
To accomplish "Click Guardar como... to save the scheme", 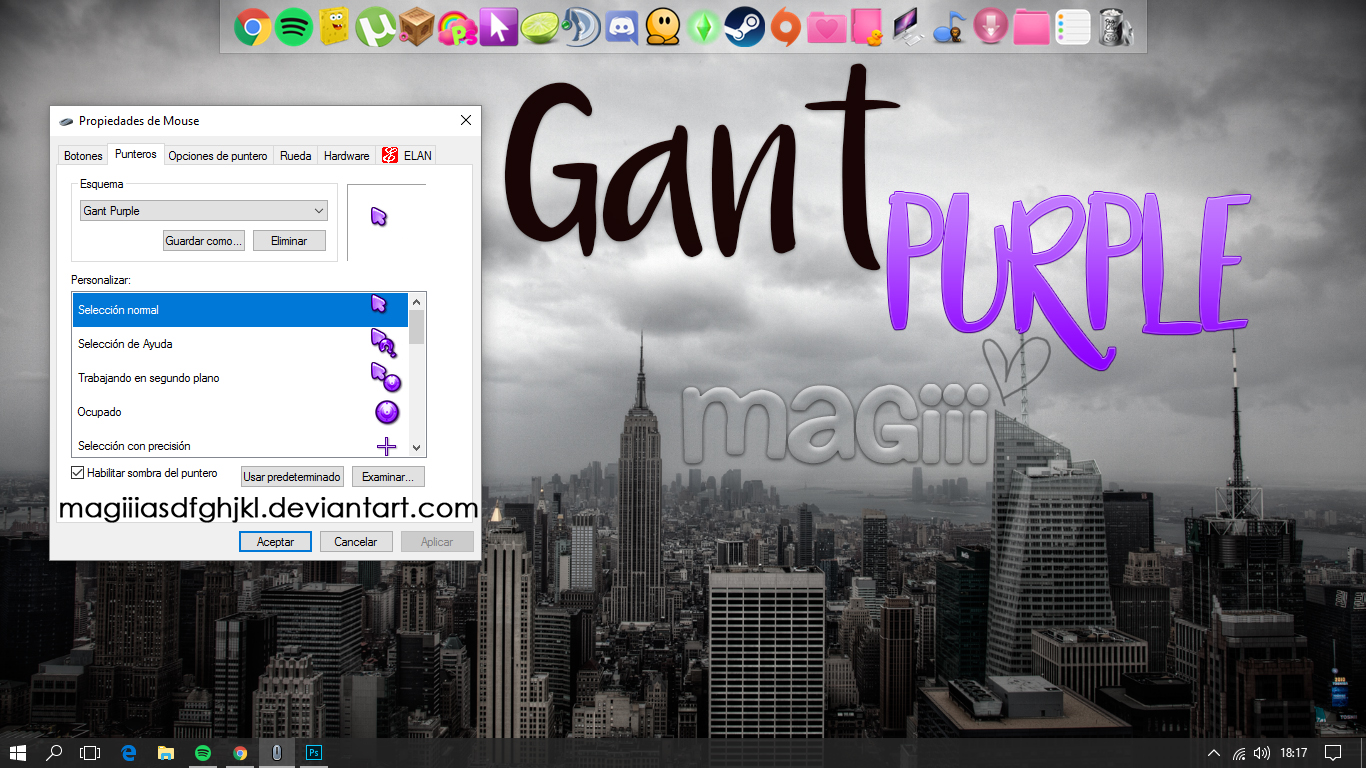I will pos(203,240).
